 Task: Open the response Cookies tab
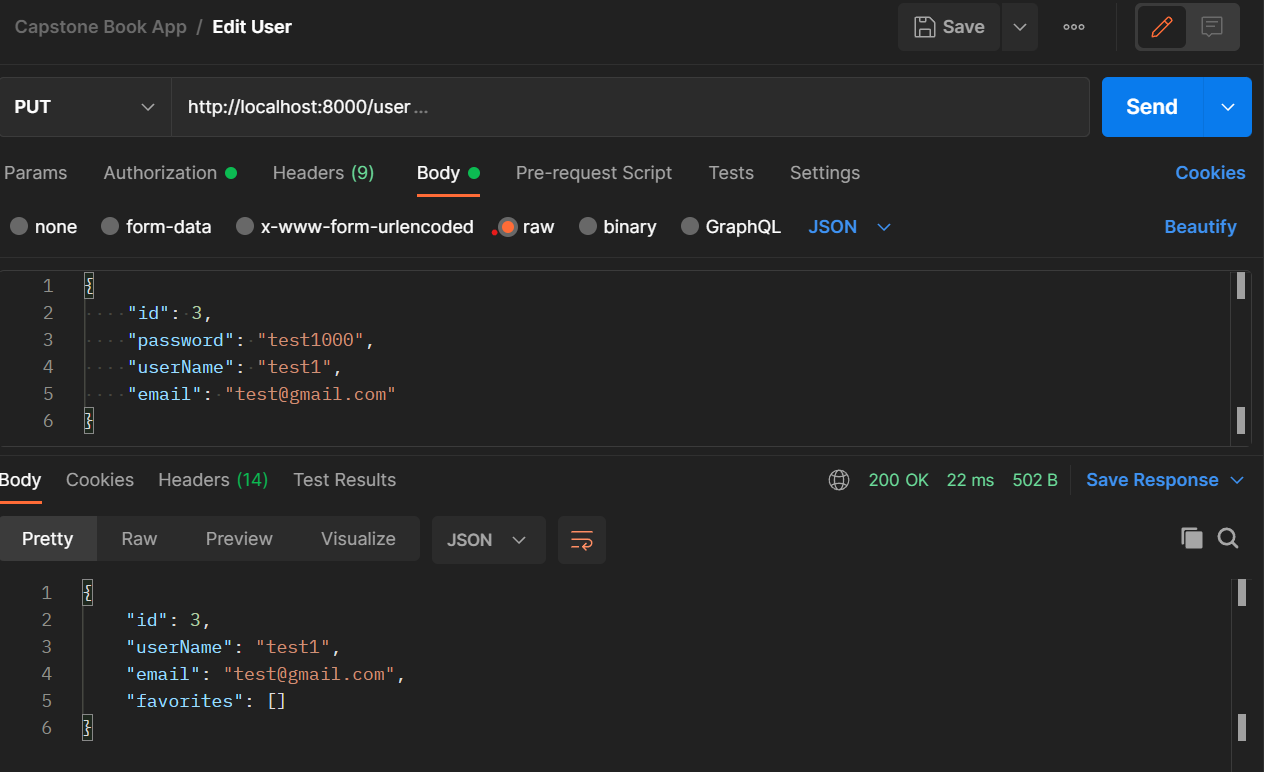pyautogui.click(x=100, y=480)
